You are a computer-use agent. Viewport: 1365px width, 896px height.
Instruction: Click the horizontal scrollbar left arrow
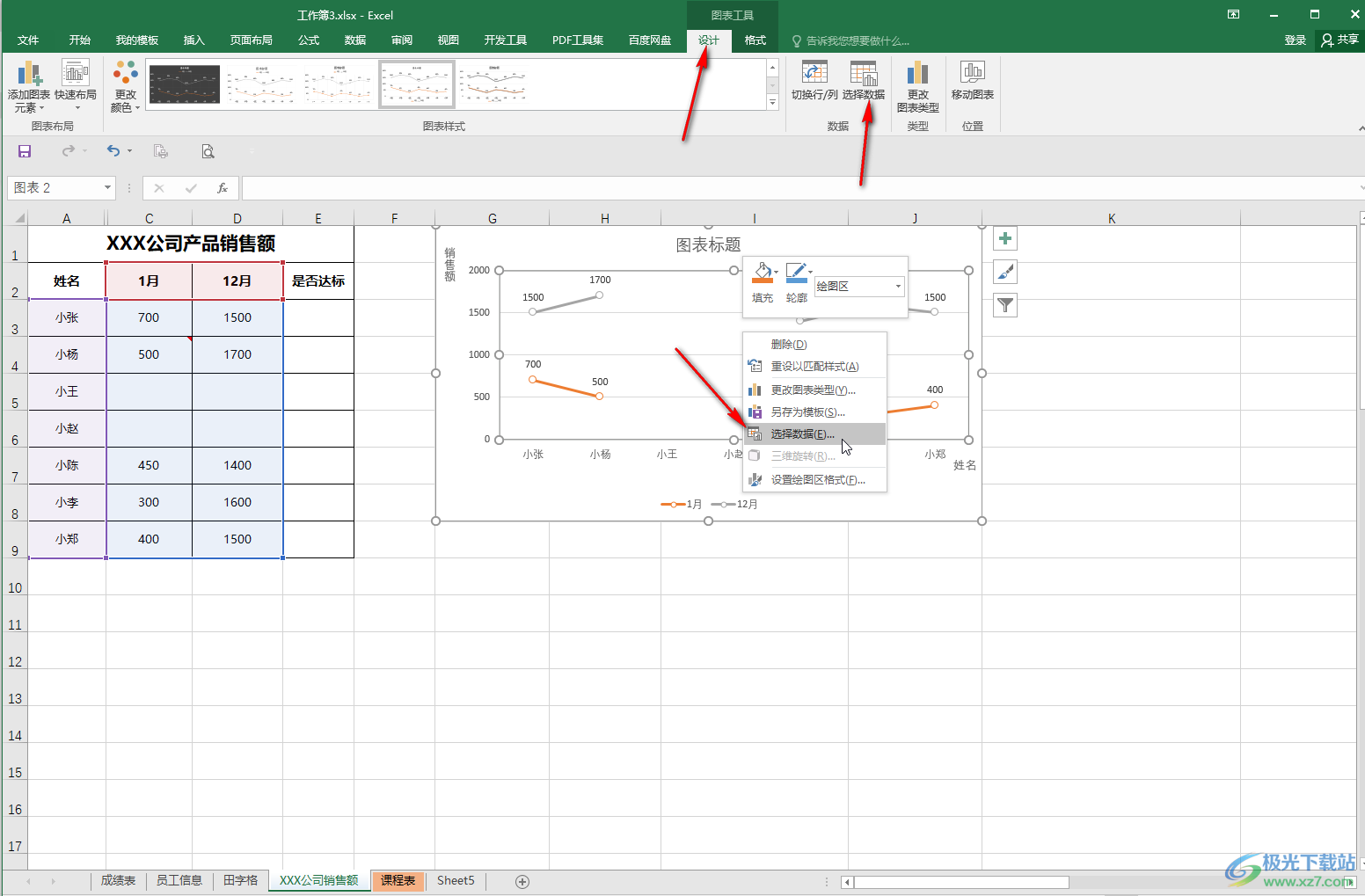pos(848,882)
